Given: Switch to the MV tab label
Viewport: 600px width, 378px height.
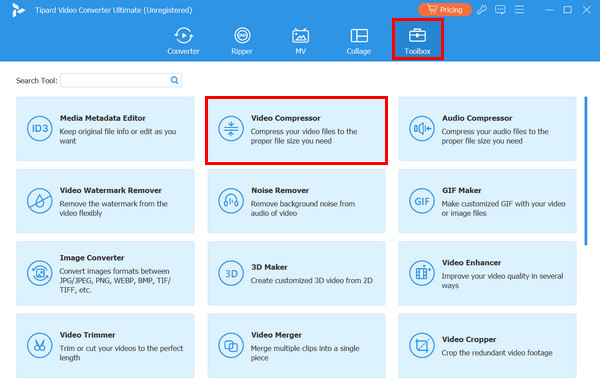Looking at the screenshot, I should pyautogui.click(x=300, y=51).
